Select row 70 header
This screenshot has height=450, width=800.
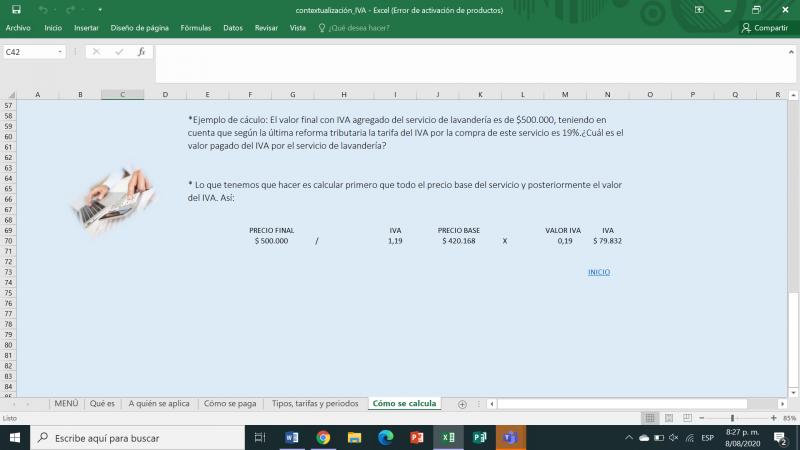(8, 241)
